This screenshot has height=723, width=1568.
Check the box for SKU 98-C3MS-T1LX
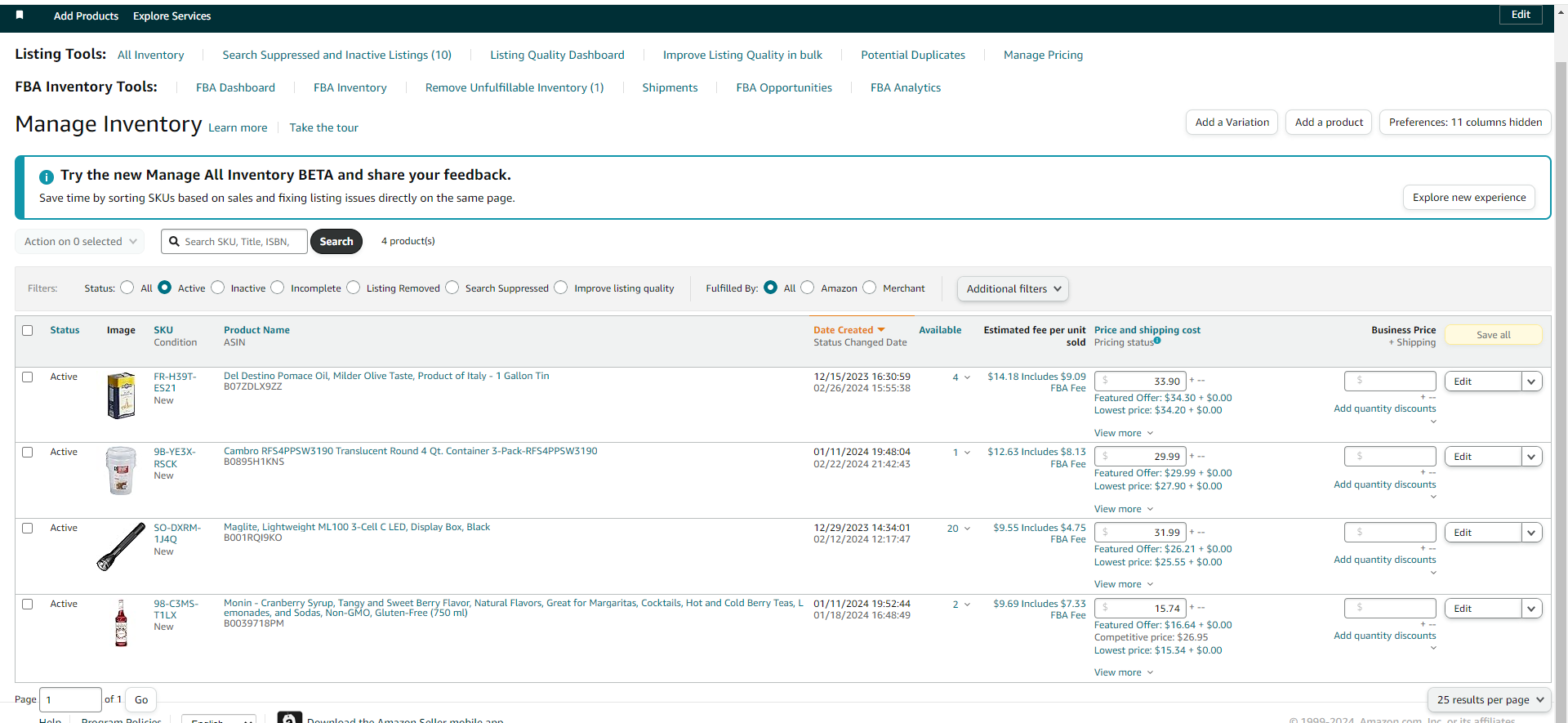(28, 605)
